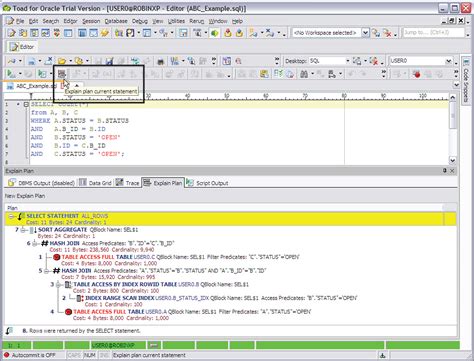The width and height of the screenshot is (474, 361).
Task: Pin the Explain Plan panel
Action: click(x=445, y=171)
